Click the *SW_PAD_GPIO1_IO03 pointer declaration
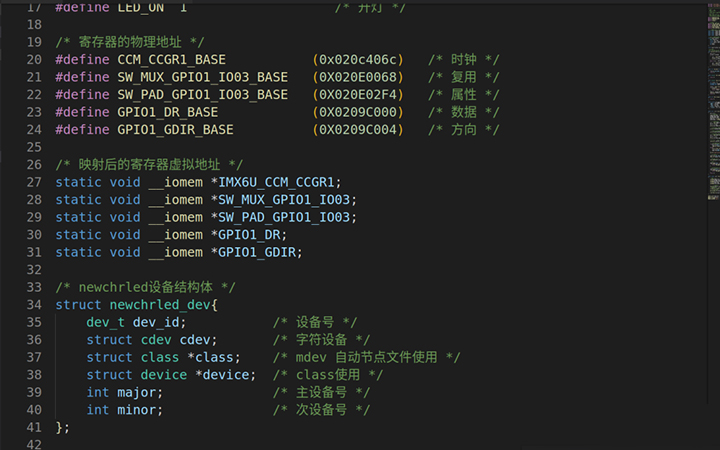 point(284,217)
